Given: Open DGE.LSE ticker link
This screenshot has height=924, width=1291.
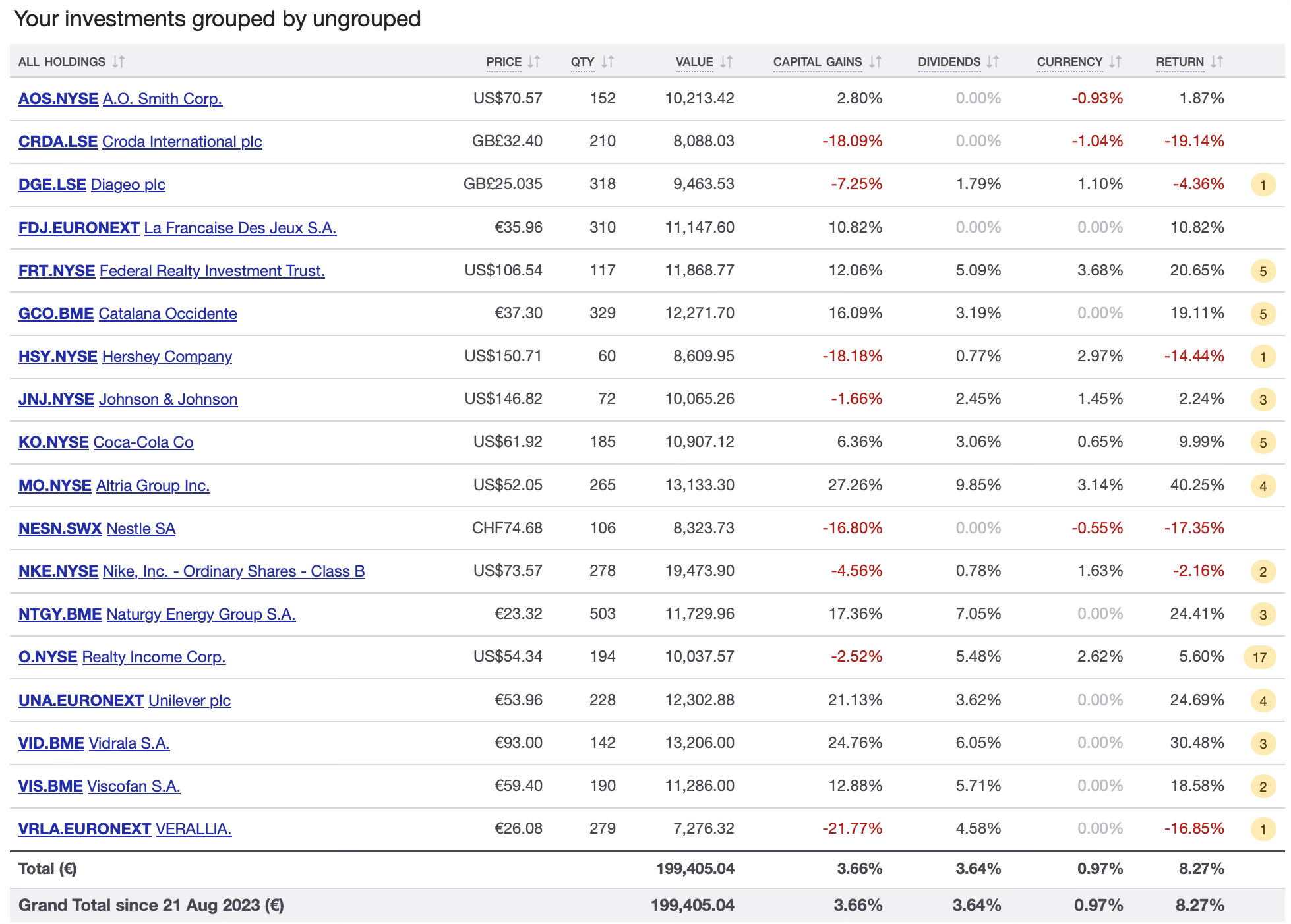Looking at the screenshot, I should click(52, 185).
